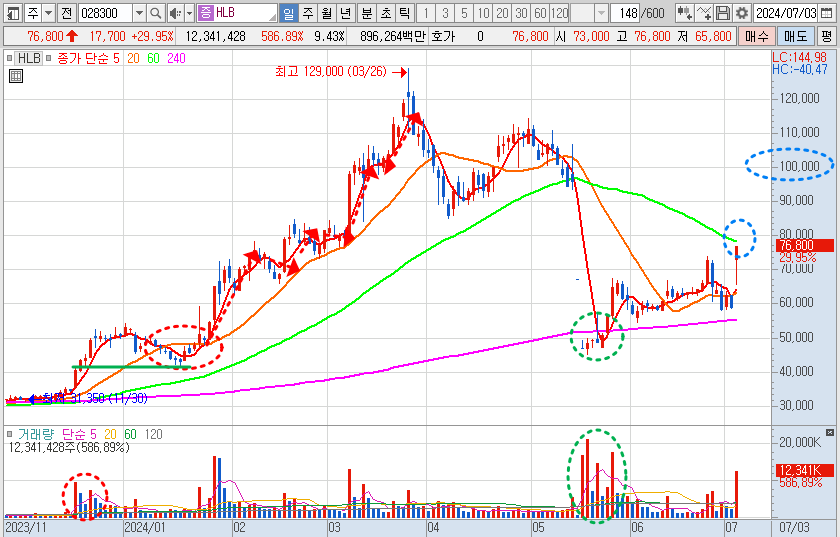840x537 pixels.
Task: Click the '전' (all) button
Action: coord(66,13)
